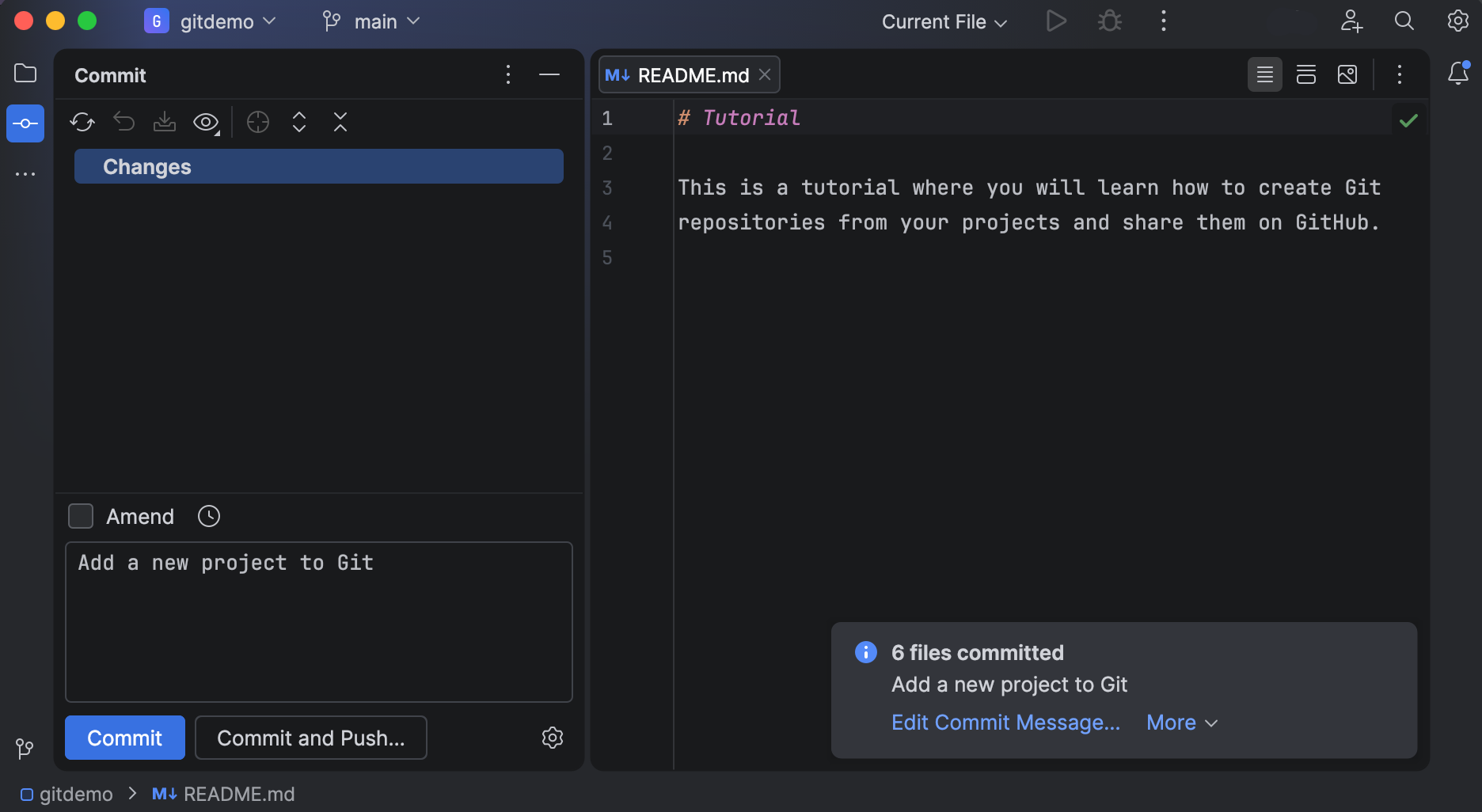Expand all changes in the tree
The image size is (1482, 812).
click(x=299, y=122)
